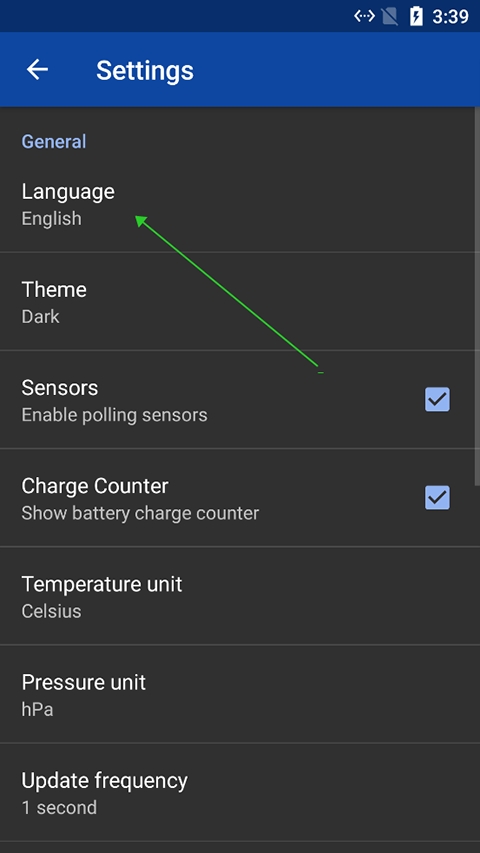
Task: Disable the Sensors polling checkbox
Action: [437, 399]
